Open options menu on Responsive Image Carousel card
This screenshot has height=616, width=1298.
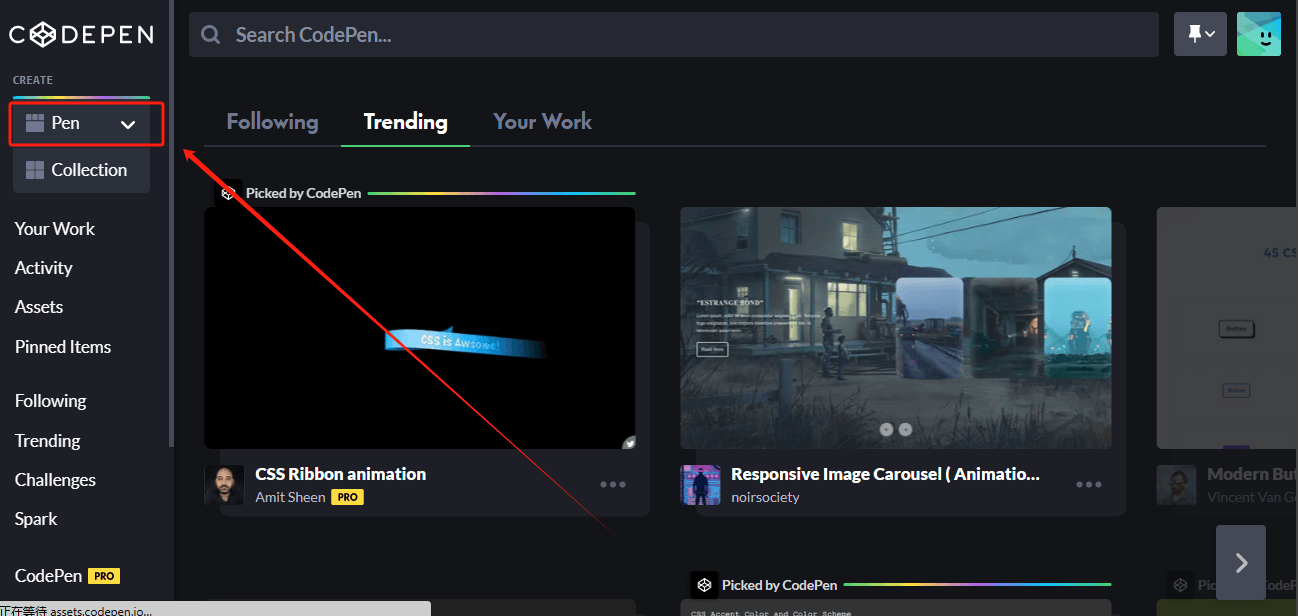pos(1088,484)
